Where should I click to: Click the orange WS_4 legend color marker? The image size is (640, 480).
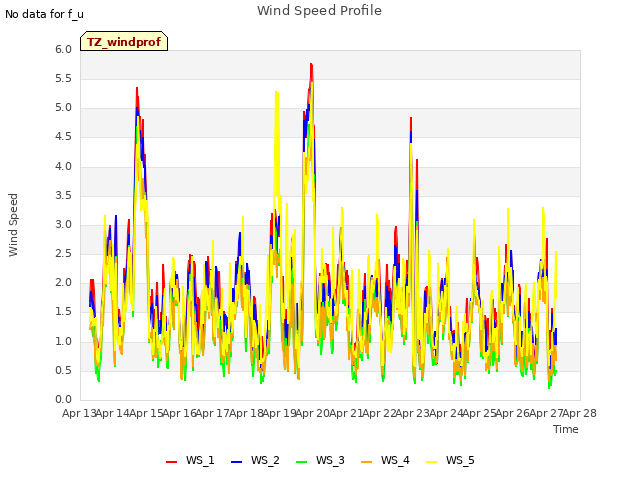pos(367,462)
